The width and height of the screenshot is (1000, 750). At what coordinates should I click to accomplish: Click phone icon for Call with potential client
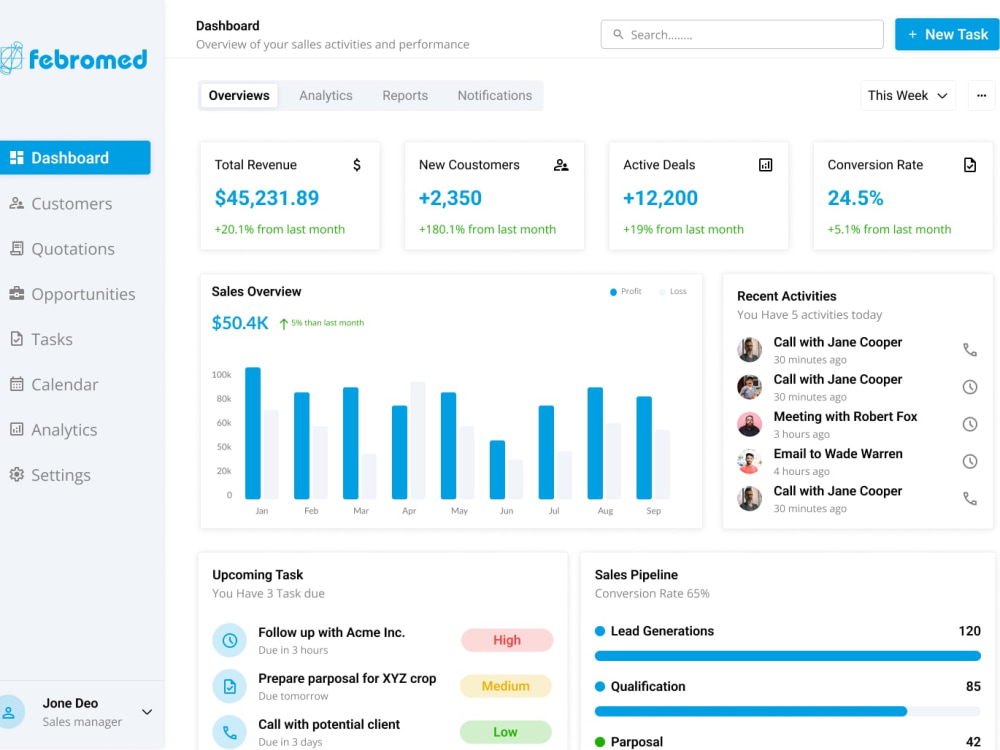[x=230, y=732]
